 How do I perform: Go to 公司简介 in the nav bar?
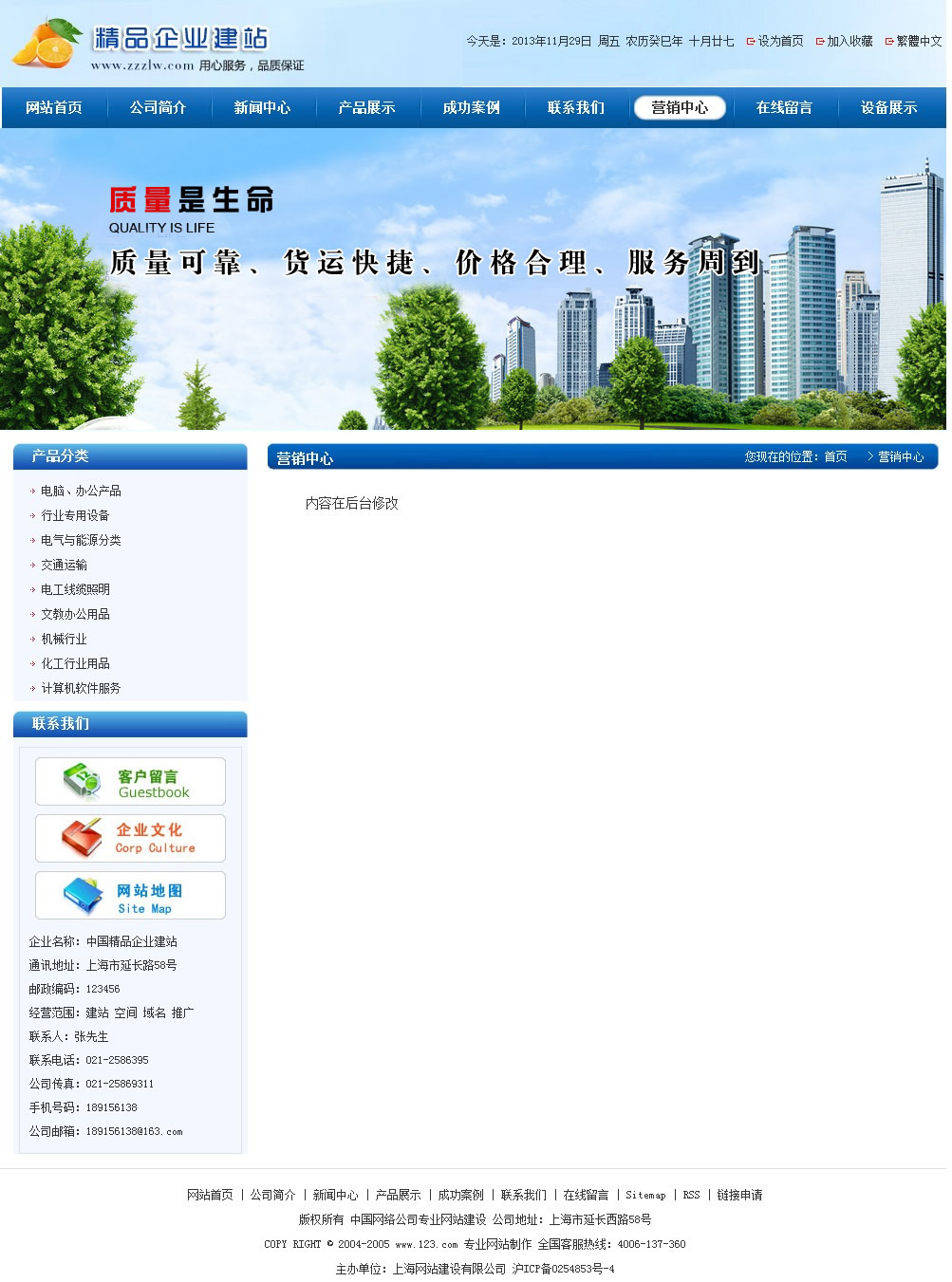(159, 108)
